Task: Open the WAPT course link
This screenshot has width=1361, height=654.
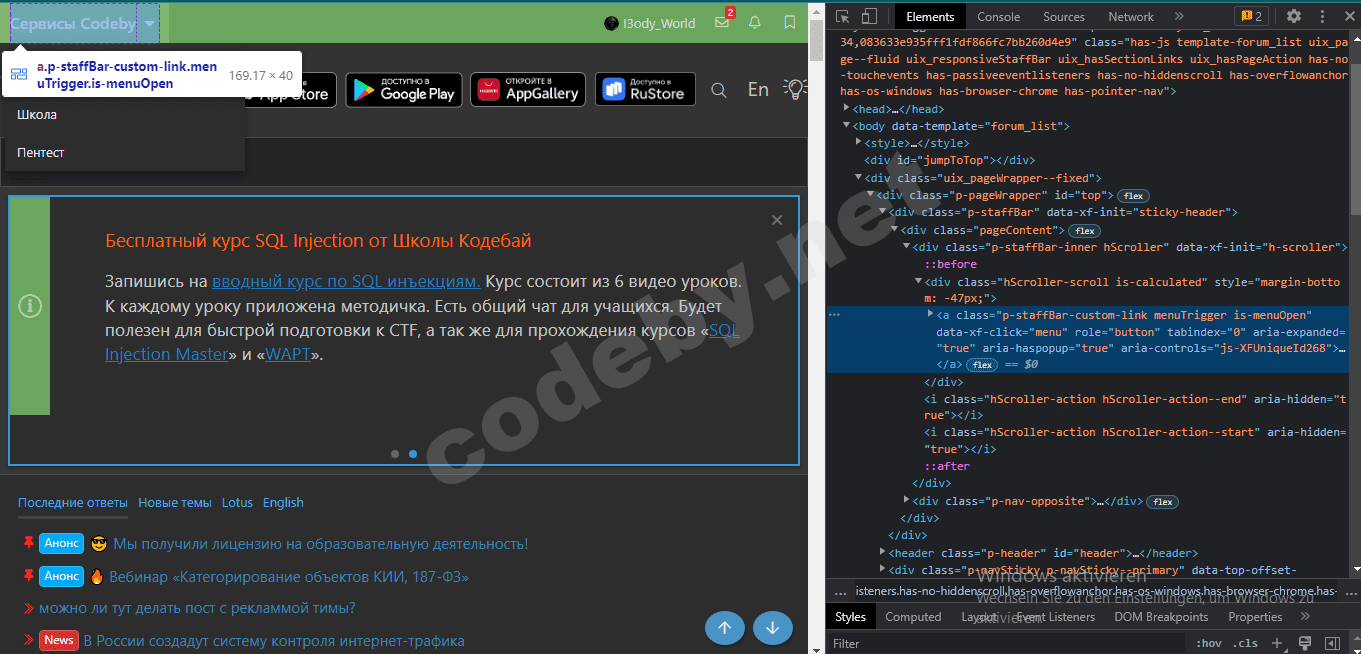Action: tap(290, 354)
